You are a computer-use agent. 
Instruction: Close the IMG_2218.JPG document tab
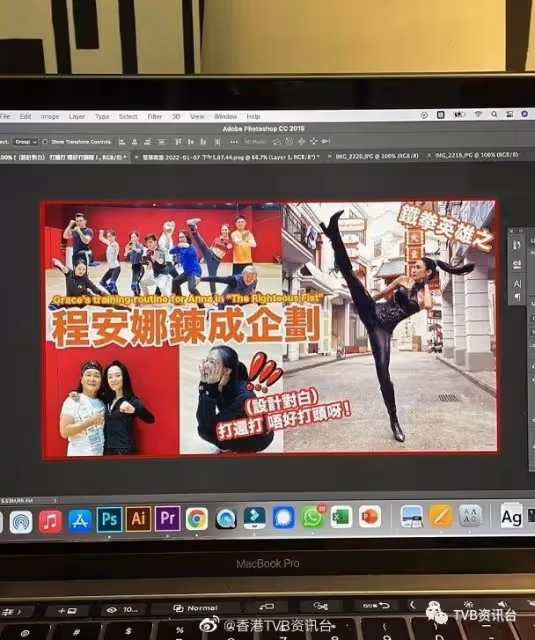tap(429, 156)
